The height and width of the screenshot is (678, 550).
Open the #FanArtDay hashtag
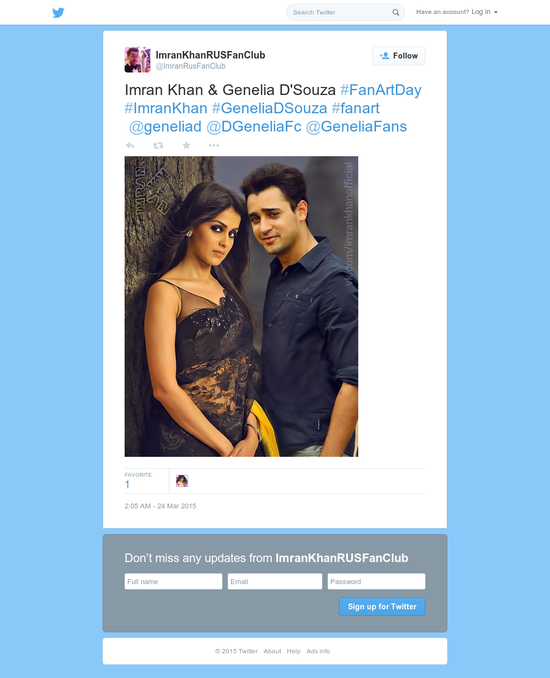[x=381, y=90]
